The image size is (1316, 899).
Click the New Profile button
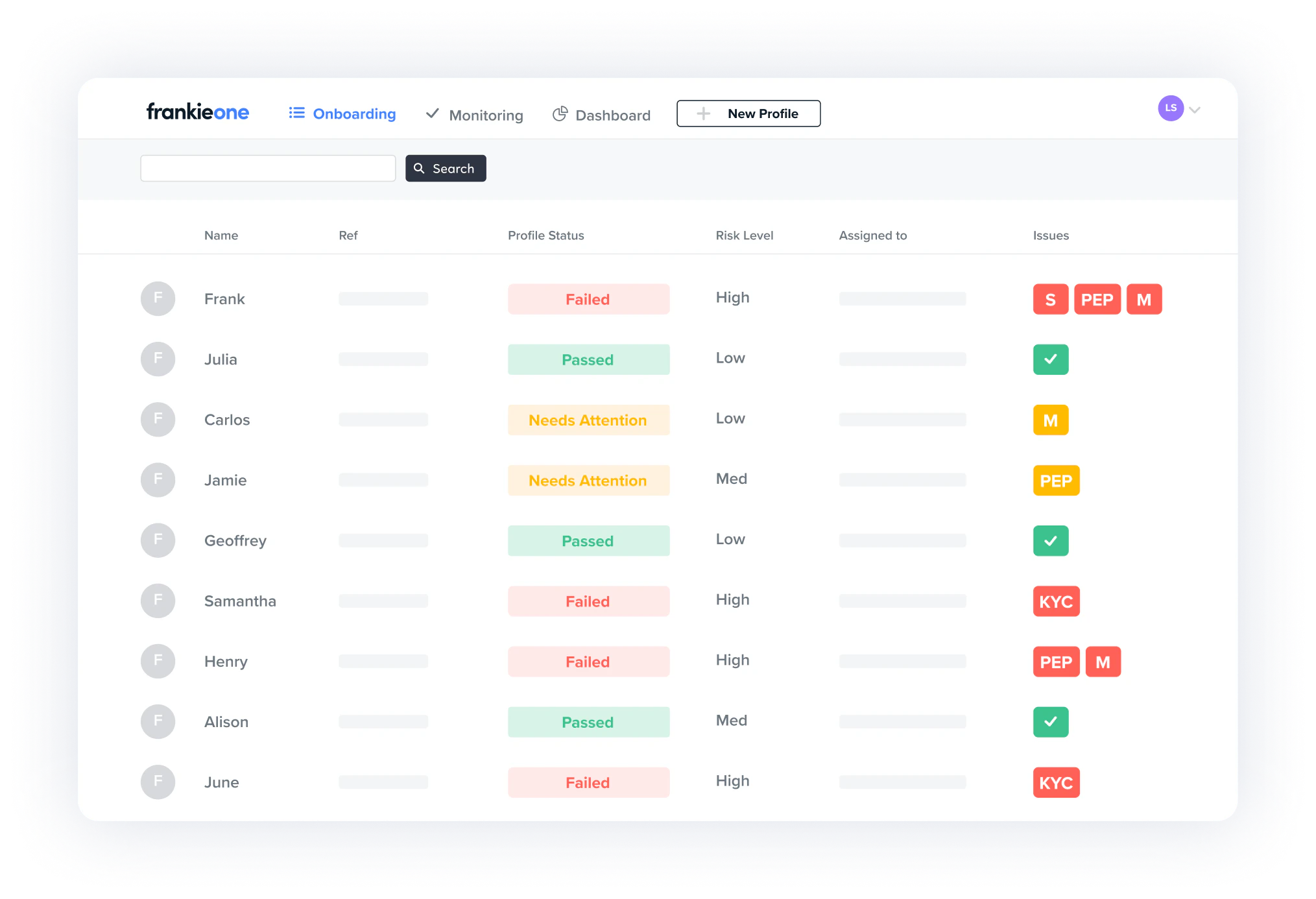click(x=748, y=114)
